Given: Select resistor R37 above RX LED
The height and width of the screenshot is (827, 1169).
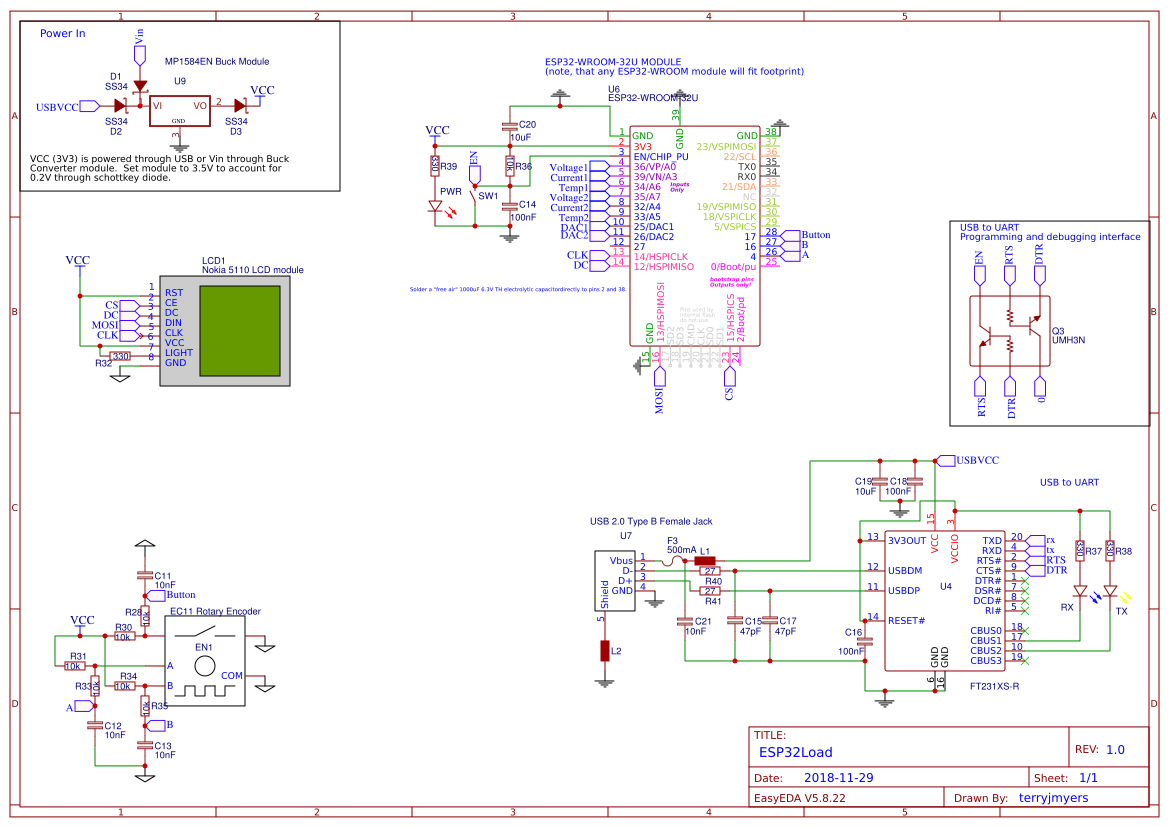Looking at the screenshot, I should 1079,550.
